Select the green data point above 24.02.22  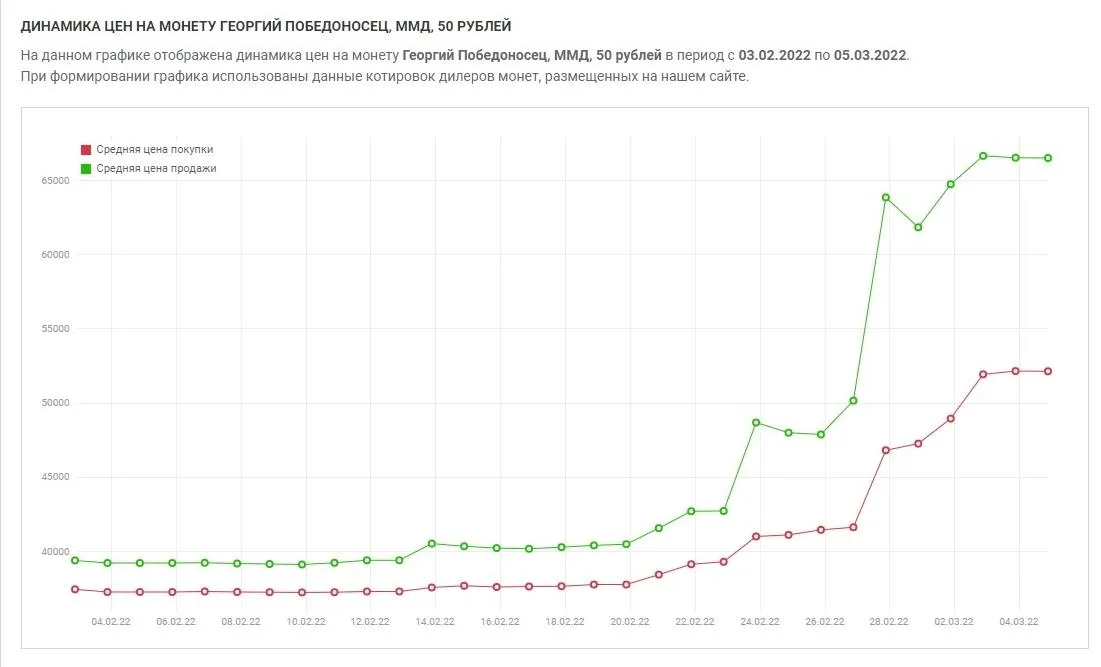coord(756,422)
